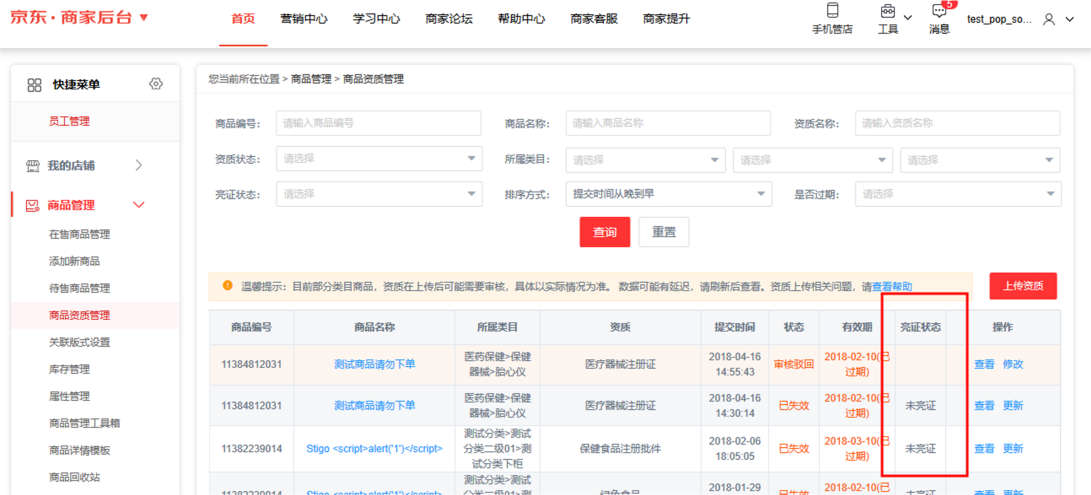The height and width of the screenshot is (495, 1091).
Task: Open 测试商品请勿下单 in the 审核驳回 row
Action: click(374, 364)
